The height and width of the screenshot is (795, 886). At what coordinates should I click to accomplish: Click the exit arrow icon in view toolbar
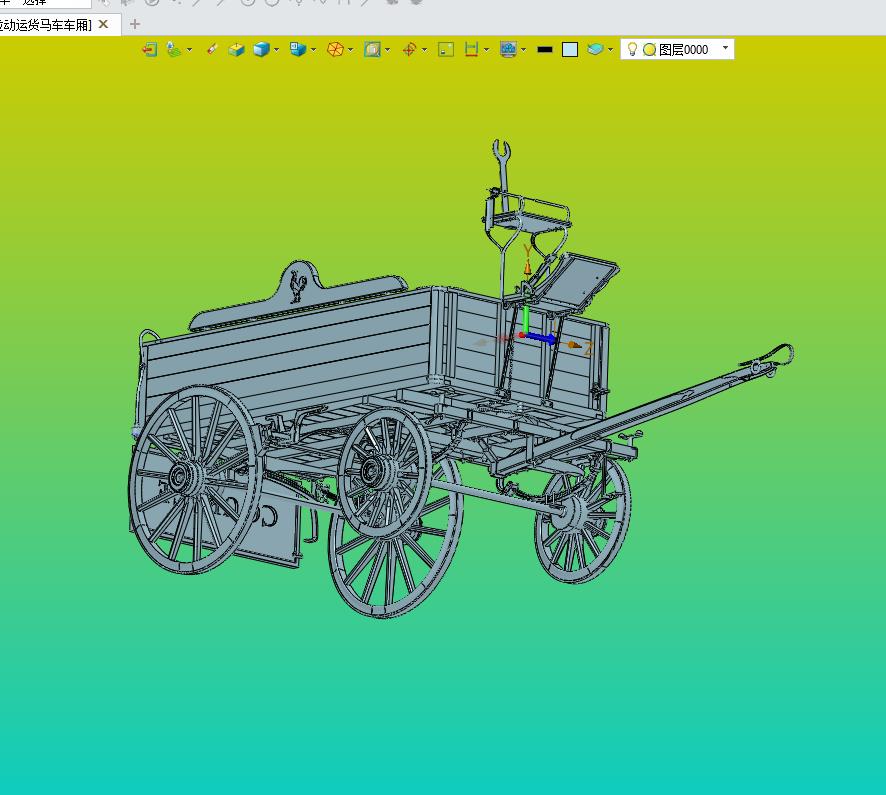pyautogui.click(x=149, y=50)
